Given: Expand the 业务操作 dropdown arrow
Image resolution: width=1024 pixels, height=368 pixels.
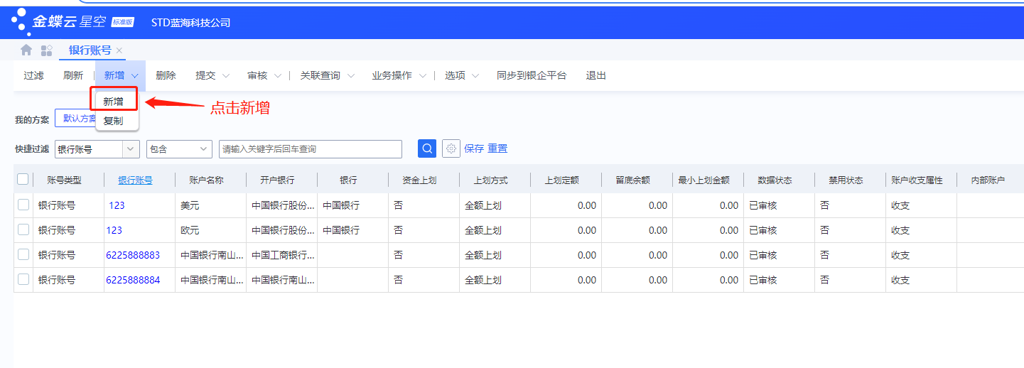Looking at the screenshot, I should pos(422,76).
